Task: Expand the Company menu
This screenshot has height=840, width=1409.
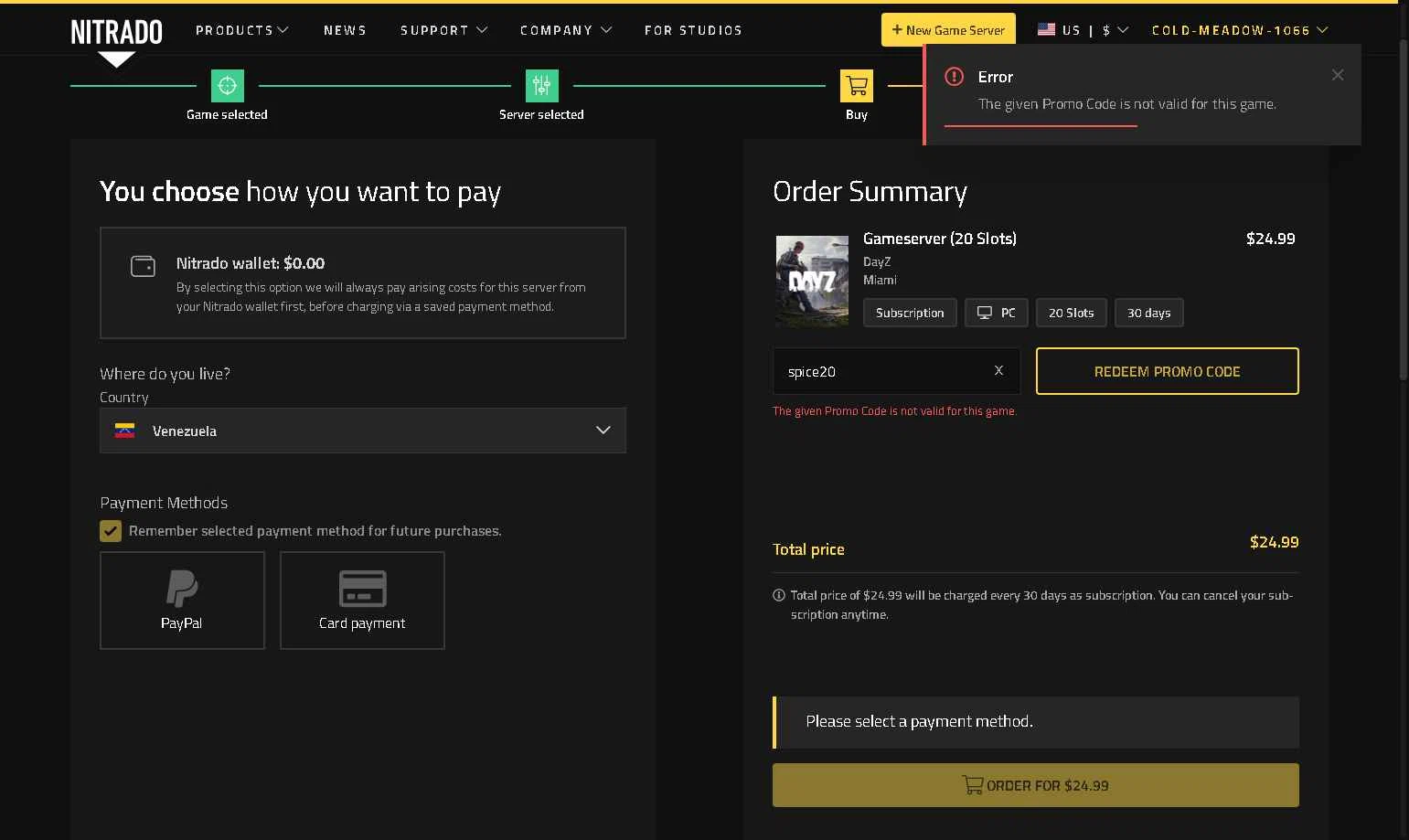Action: point(566,30)
